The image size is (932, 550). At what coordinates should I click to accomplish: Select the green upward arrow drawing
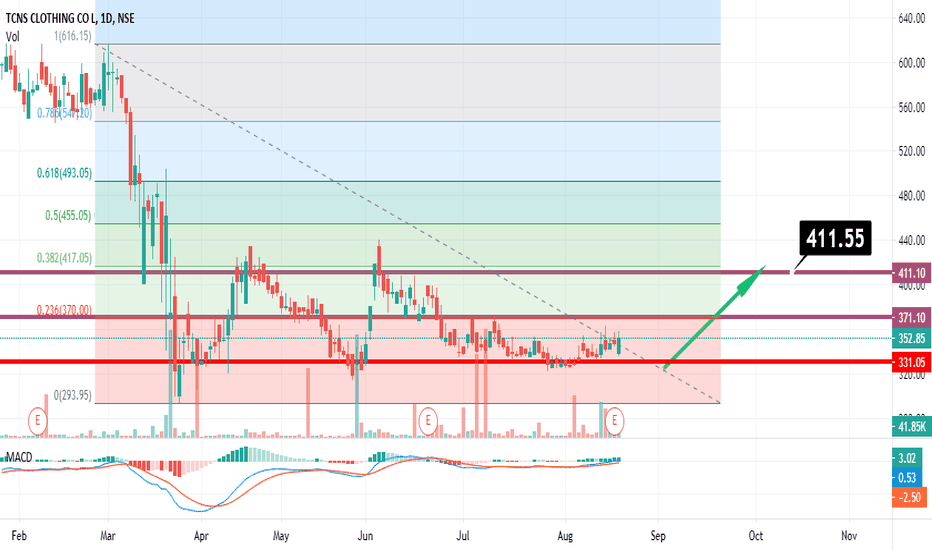coord(714,317)
